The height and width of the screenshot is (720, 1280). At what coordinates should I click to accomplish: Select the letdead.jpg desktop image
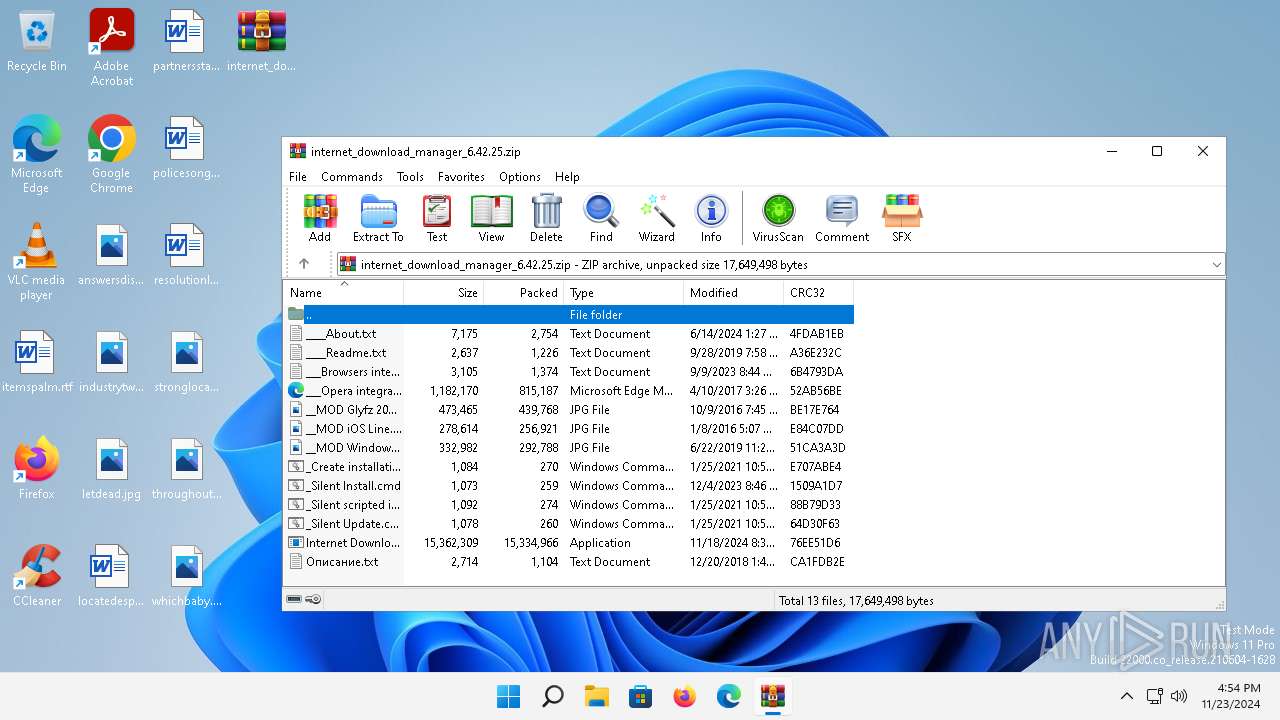(x=112, y=468)
